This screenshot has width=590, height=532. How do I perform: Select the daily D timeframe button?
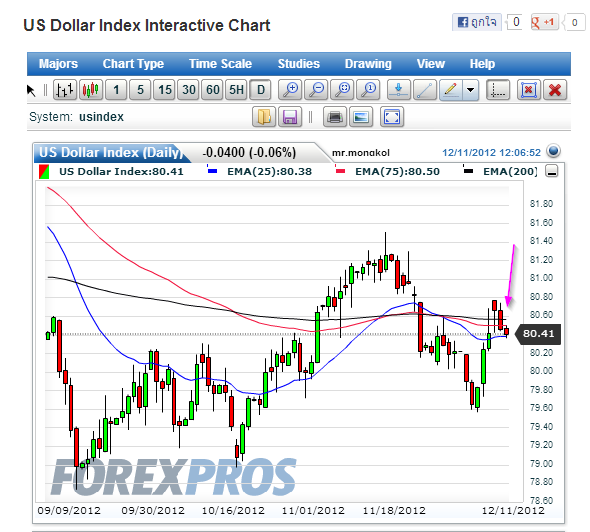[x=261, y=90]
